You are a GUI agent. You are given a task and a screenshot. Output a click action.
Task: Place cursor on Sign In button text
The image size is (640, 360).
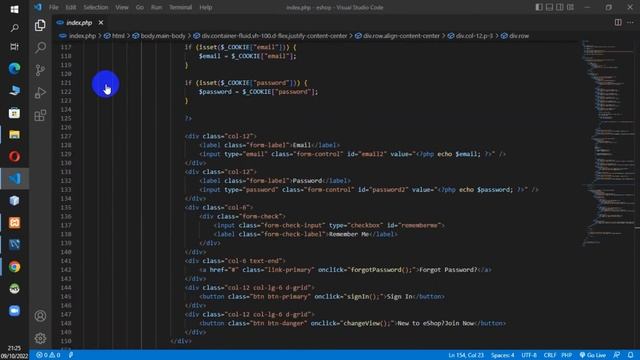pyautogui.click(x=400, y=297)
